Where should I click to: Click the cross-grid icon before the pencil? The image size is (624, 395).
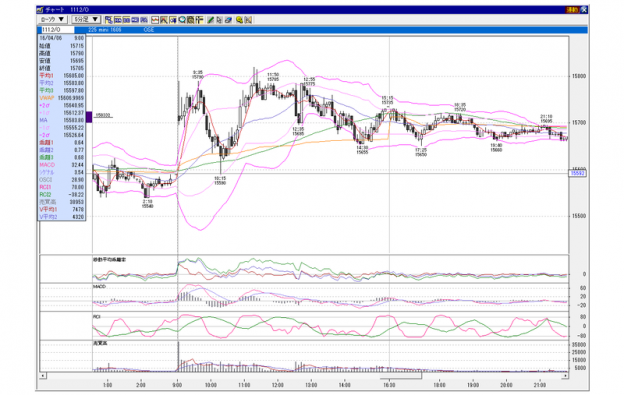click(x=199, y=20)
